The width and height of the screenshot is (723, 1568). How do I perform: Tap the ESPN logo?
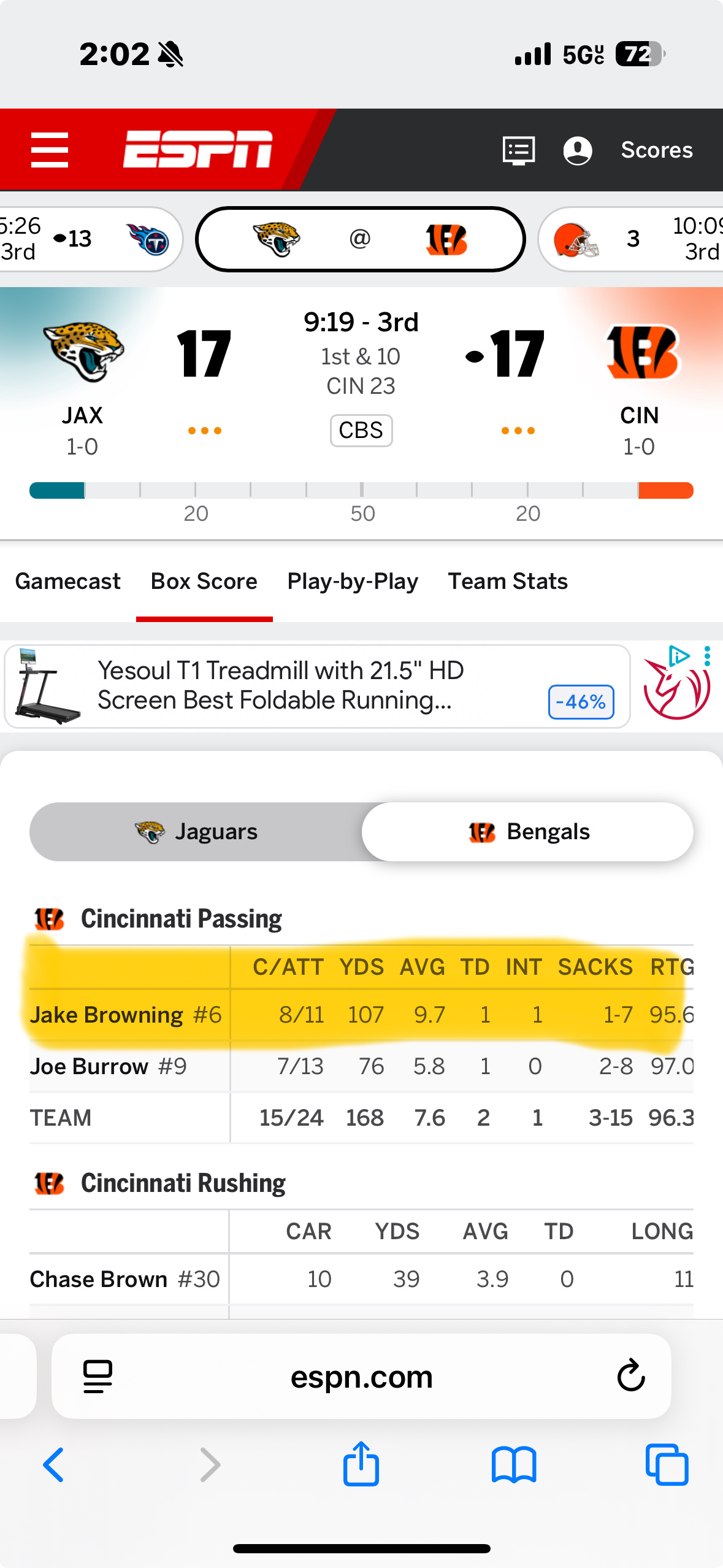point(197,149)
